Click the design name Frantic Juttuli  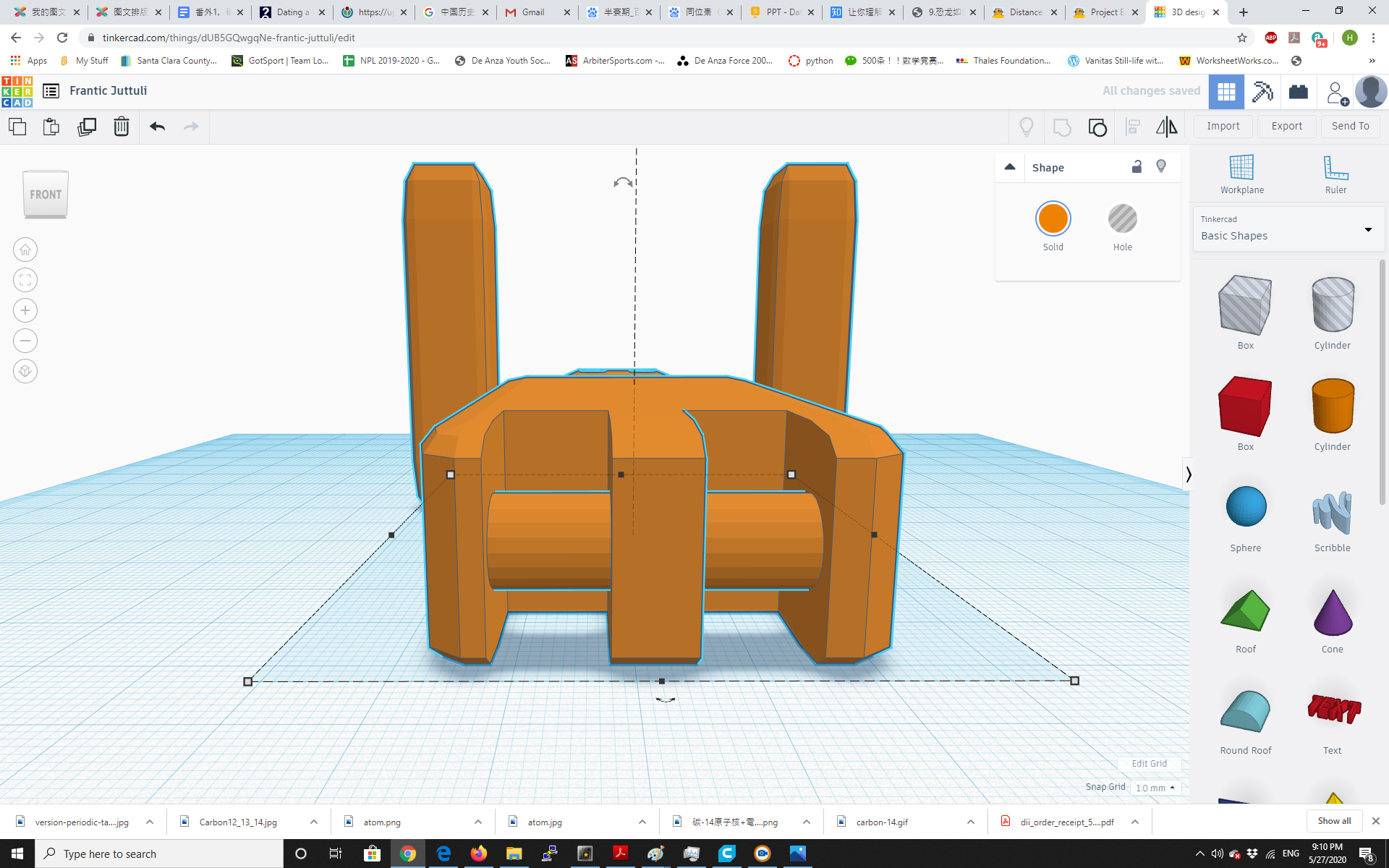pos(109,91)
